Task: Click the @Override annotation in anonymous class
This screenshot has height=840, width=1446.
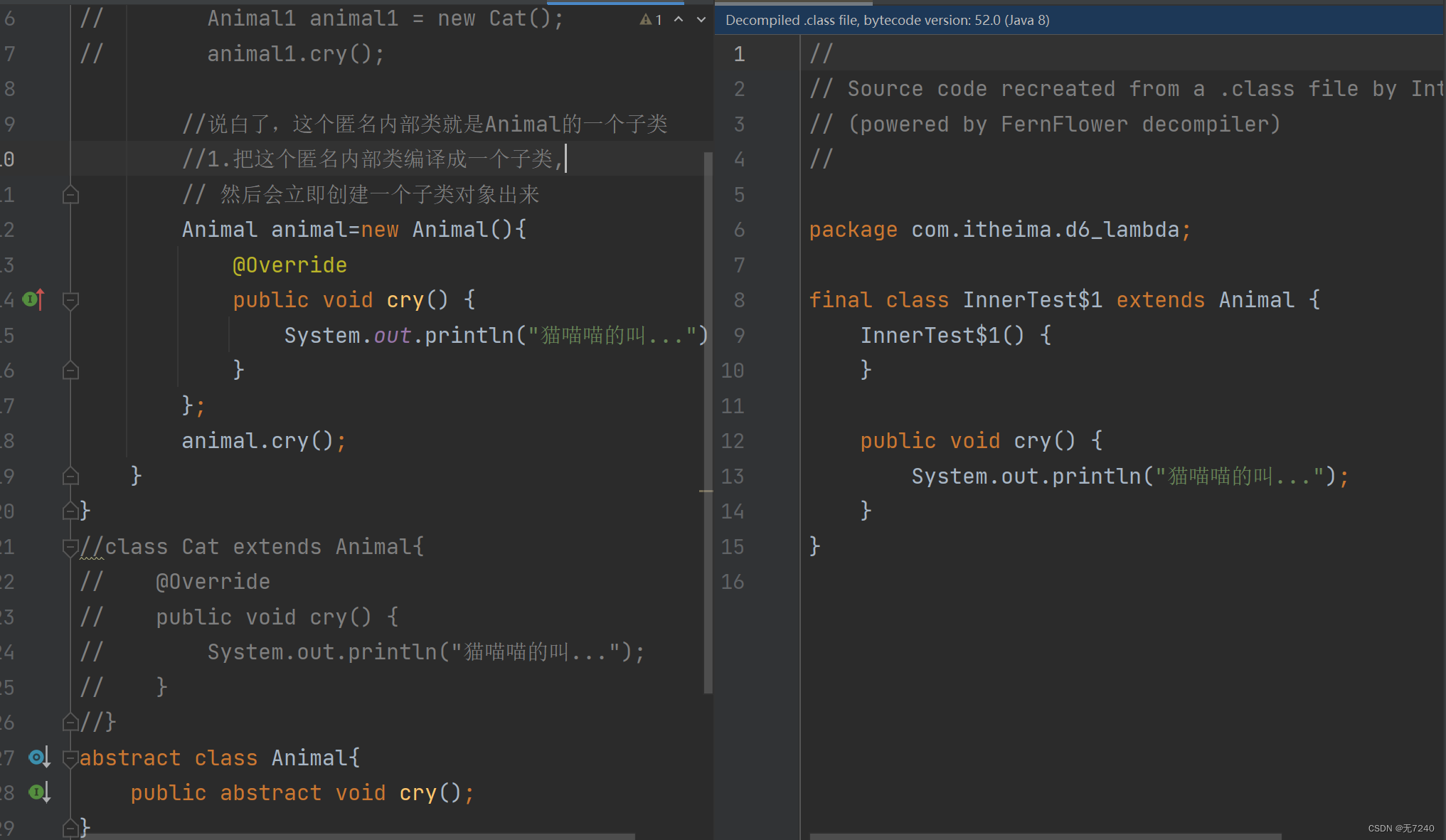Action: [289, 265]
